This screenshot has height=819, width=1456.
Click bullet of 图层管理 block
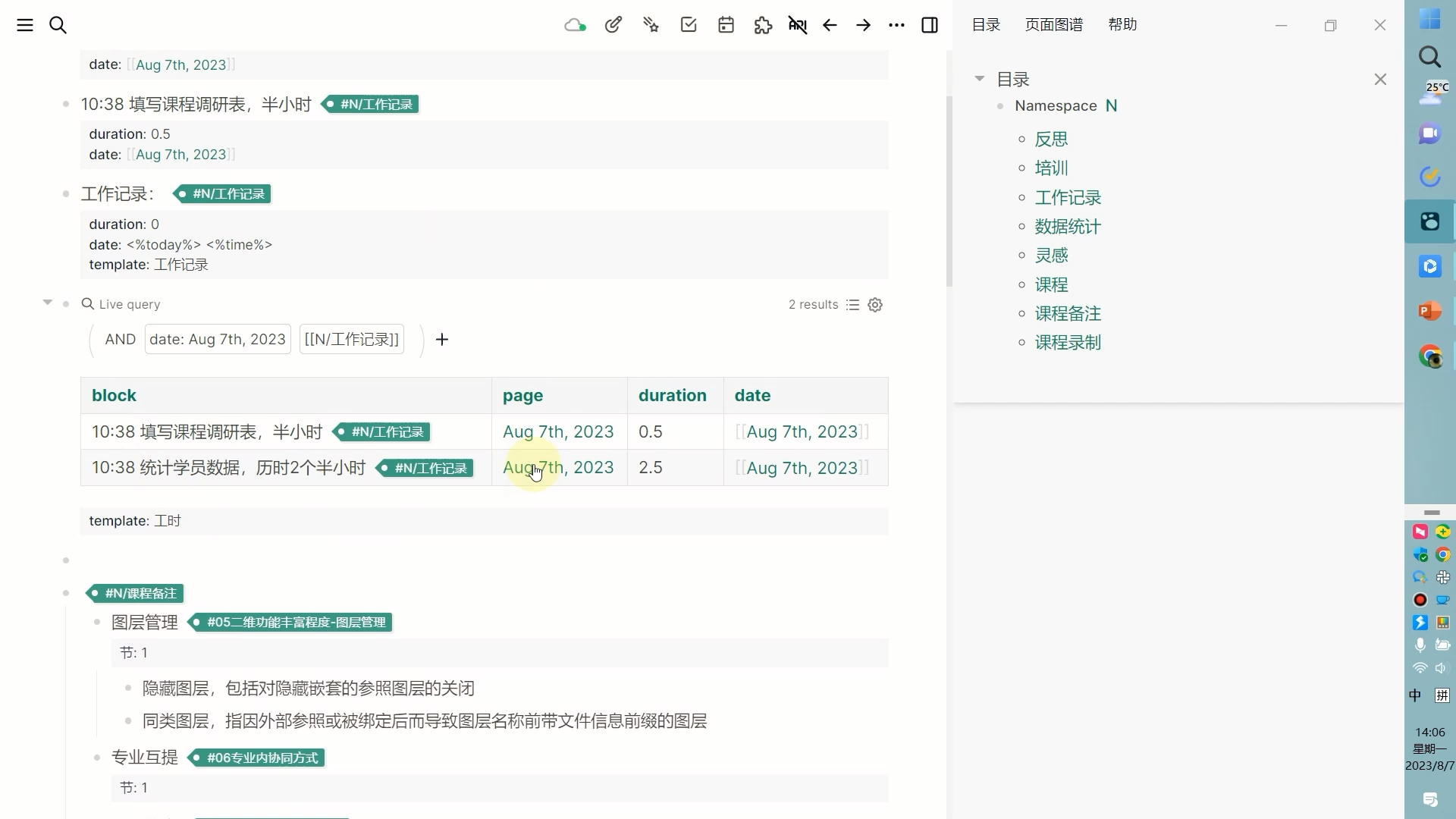pos(97,623)
